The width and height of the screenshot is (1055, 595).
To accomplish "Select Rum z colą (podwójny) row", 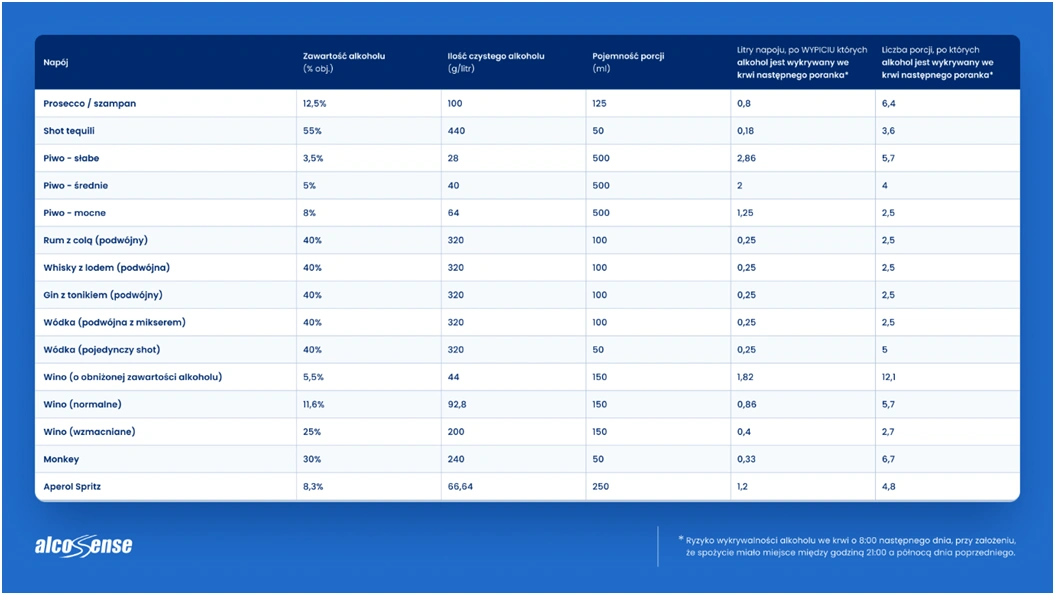I will (x=528, y=240).
